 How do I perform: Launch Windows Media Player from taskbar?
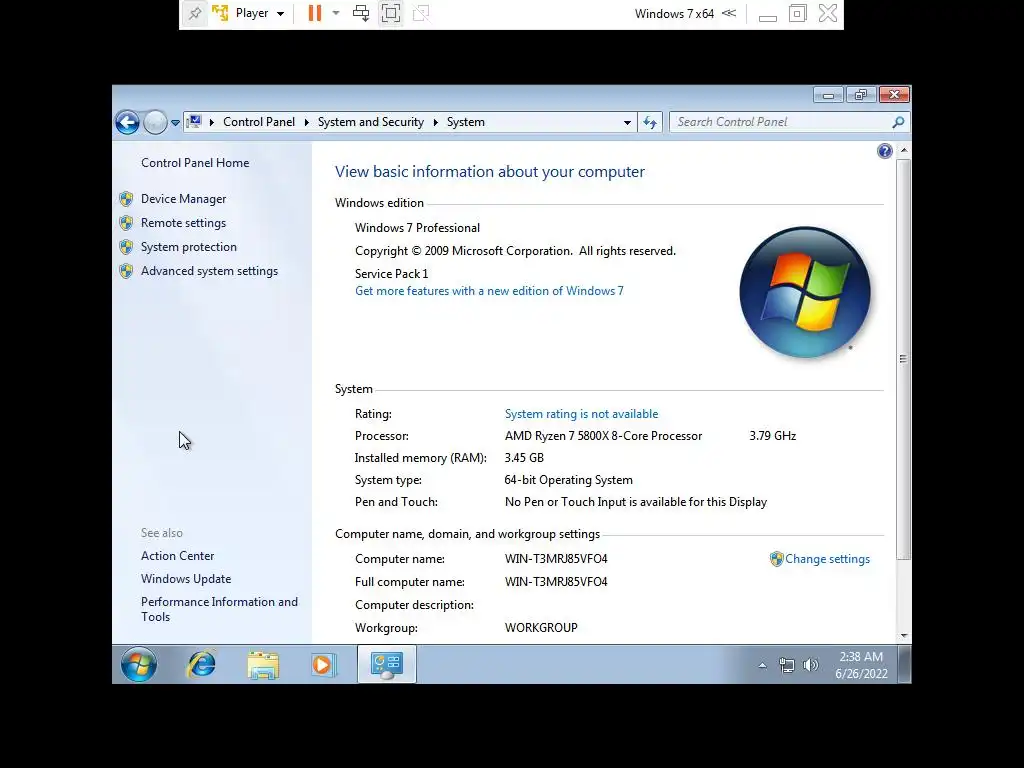tap(323, 665)
